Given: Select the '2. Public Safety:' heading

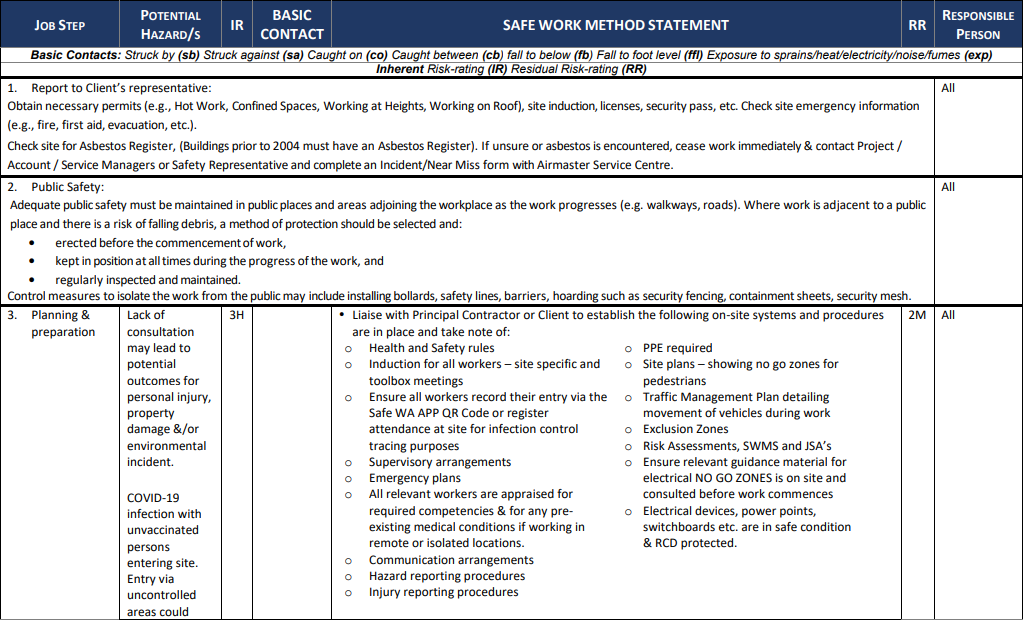Looking at the screenshot, I should pyautogui.click(x=55, y=187).
